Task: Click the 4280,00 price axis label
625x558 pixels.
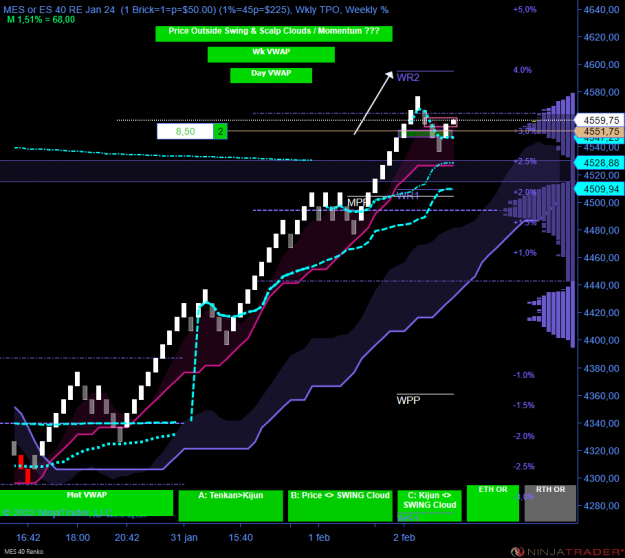Action: pos(601,506)
